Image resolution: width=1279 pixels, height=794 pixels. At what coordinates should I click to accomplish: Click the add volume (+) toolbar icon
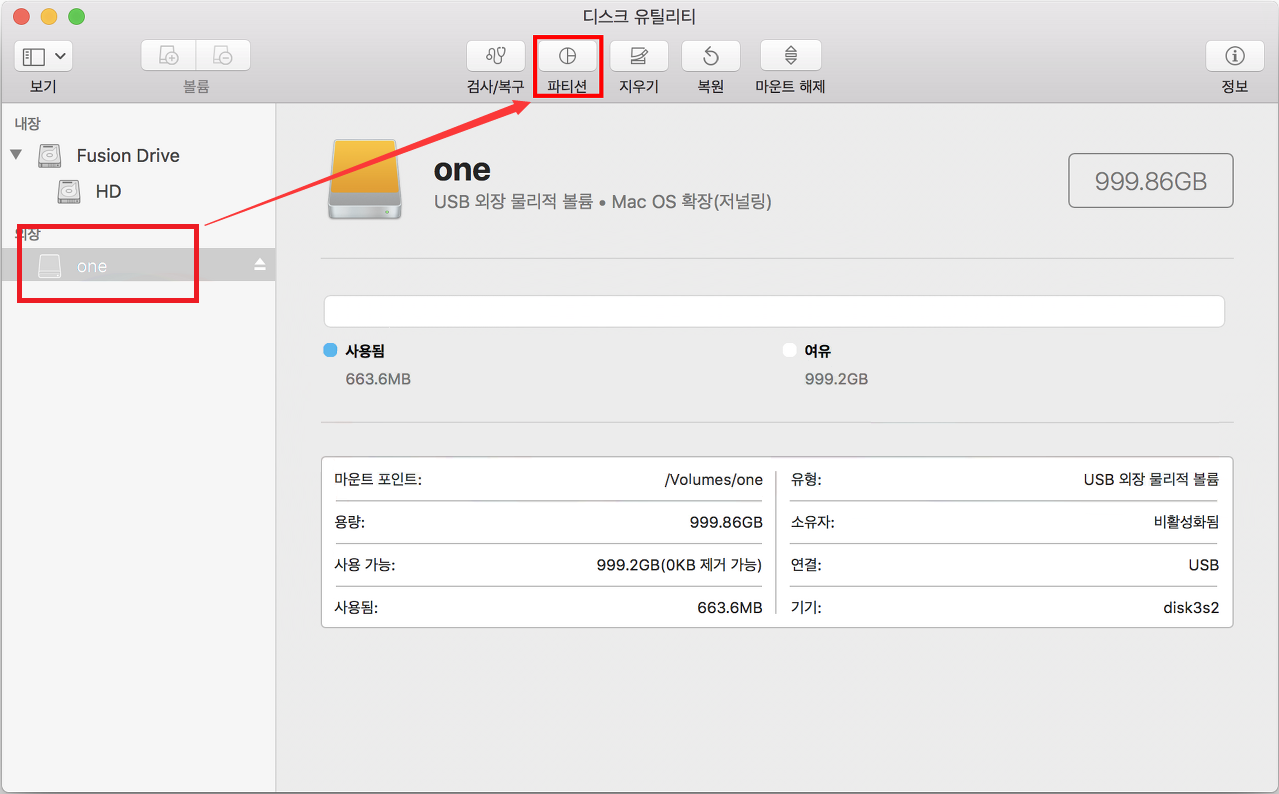tap(168, 56)
